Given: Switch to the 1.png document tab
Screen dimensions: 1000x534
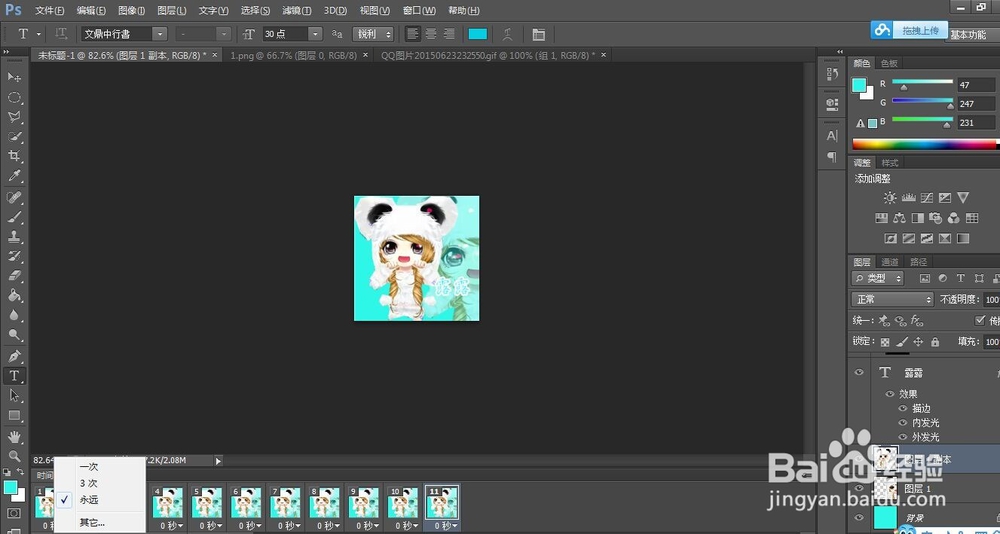Looking at the screenshot, I should coord(293,56).
